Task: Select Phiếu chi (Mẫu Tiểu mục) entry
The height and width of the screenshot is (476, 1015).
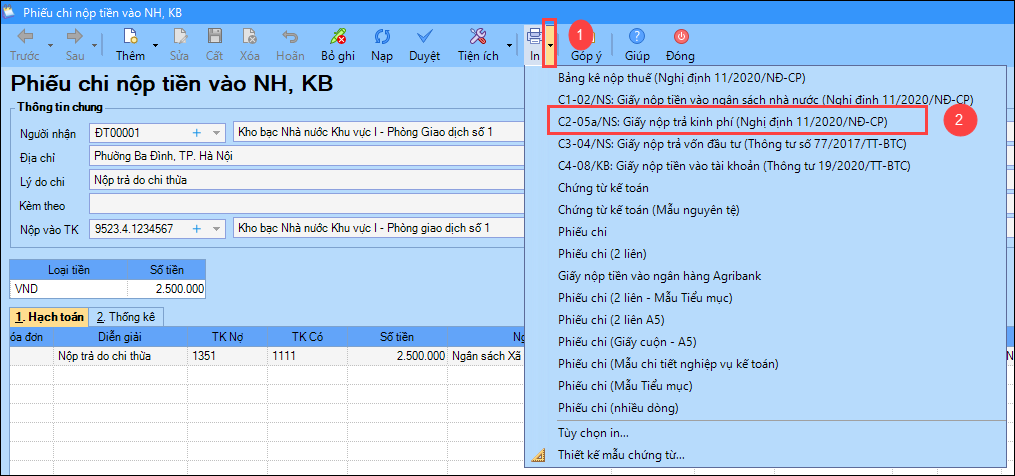Action: tap(625, 386)
